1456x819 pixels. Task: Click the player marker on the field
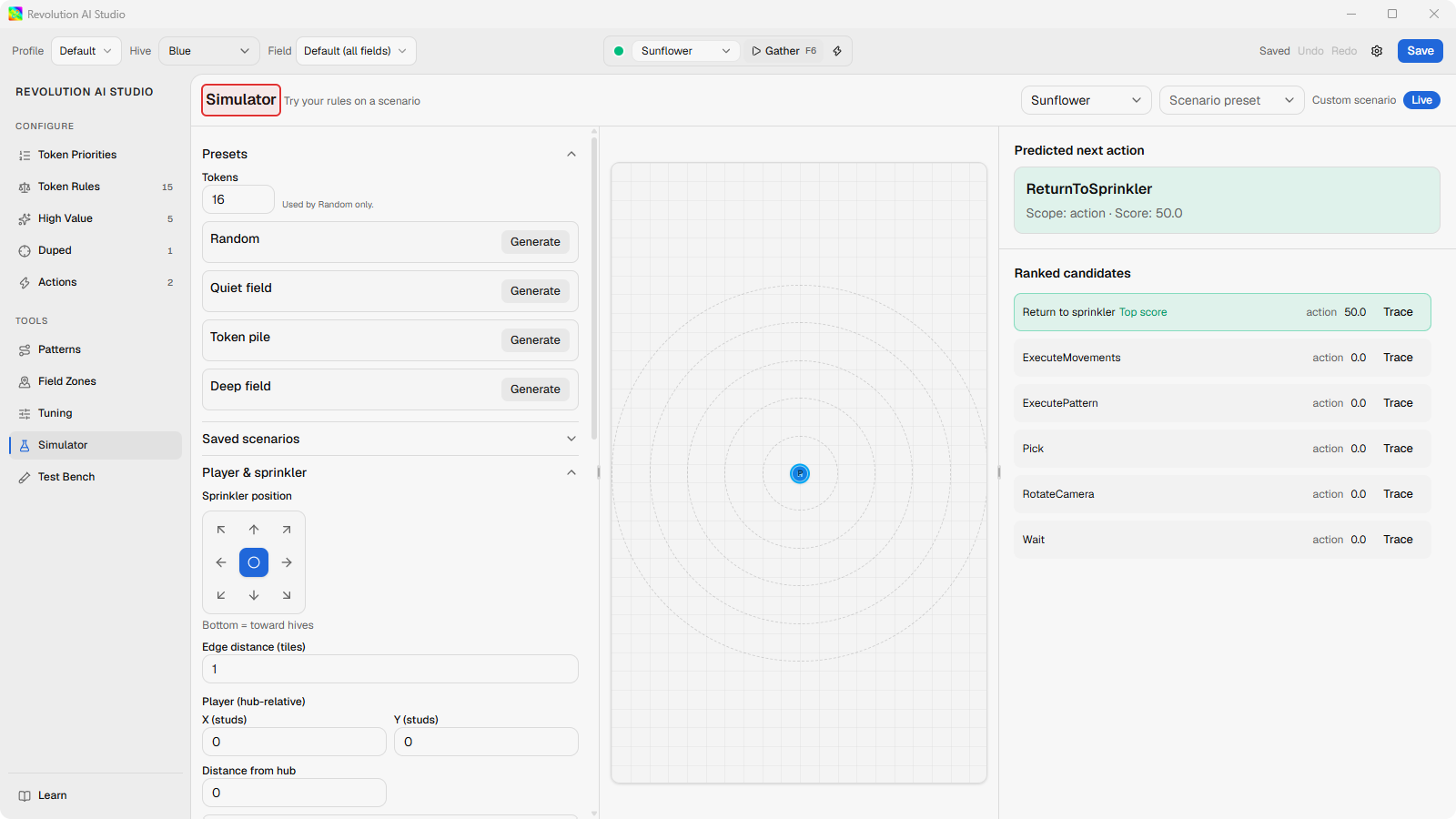(800, 473)
